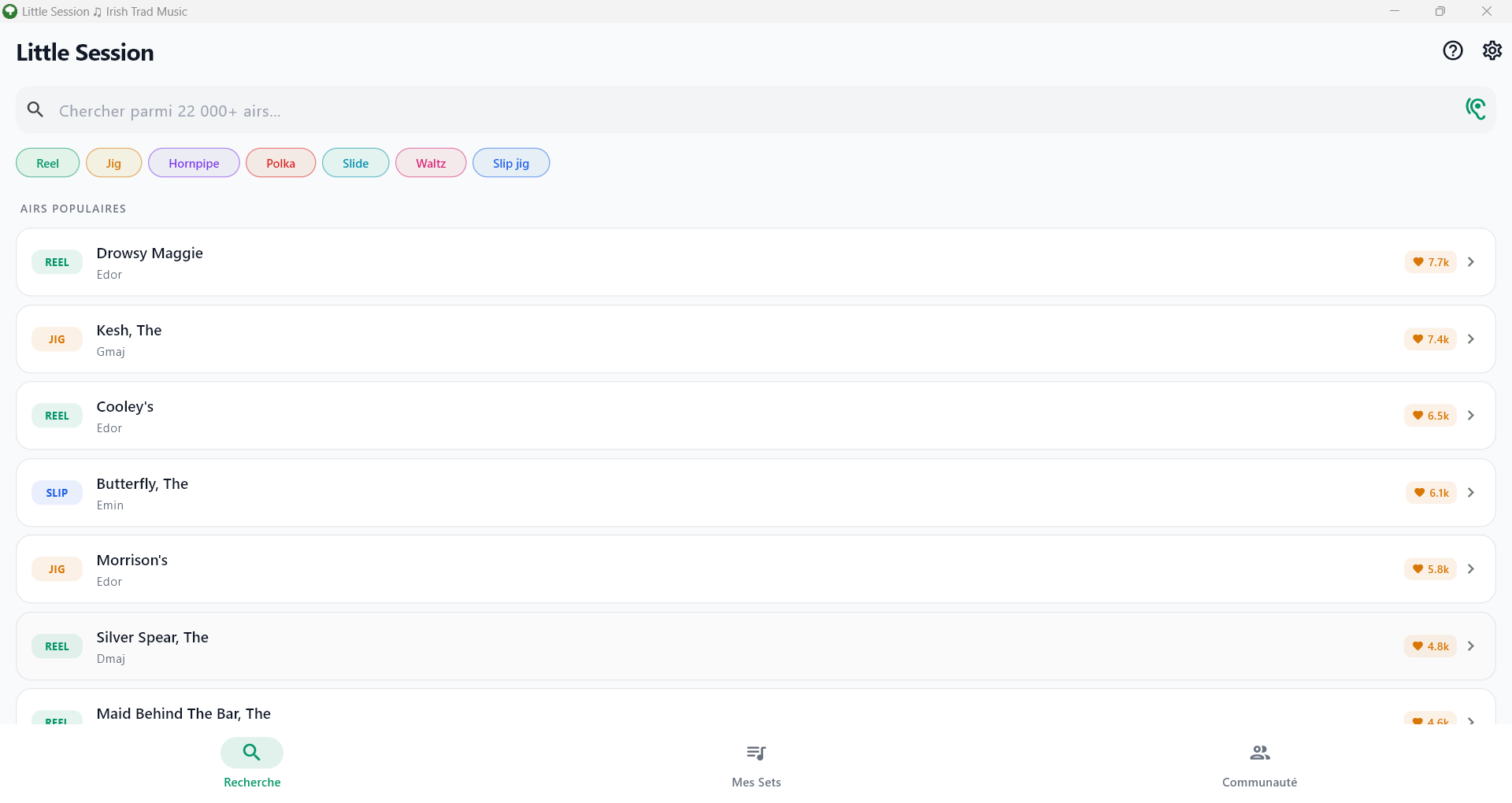Expand Drowsy Maggie using its chevron
Screen dimensions: 1512x803
[x=1470, y=262]
